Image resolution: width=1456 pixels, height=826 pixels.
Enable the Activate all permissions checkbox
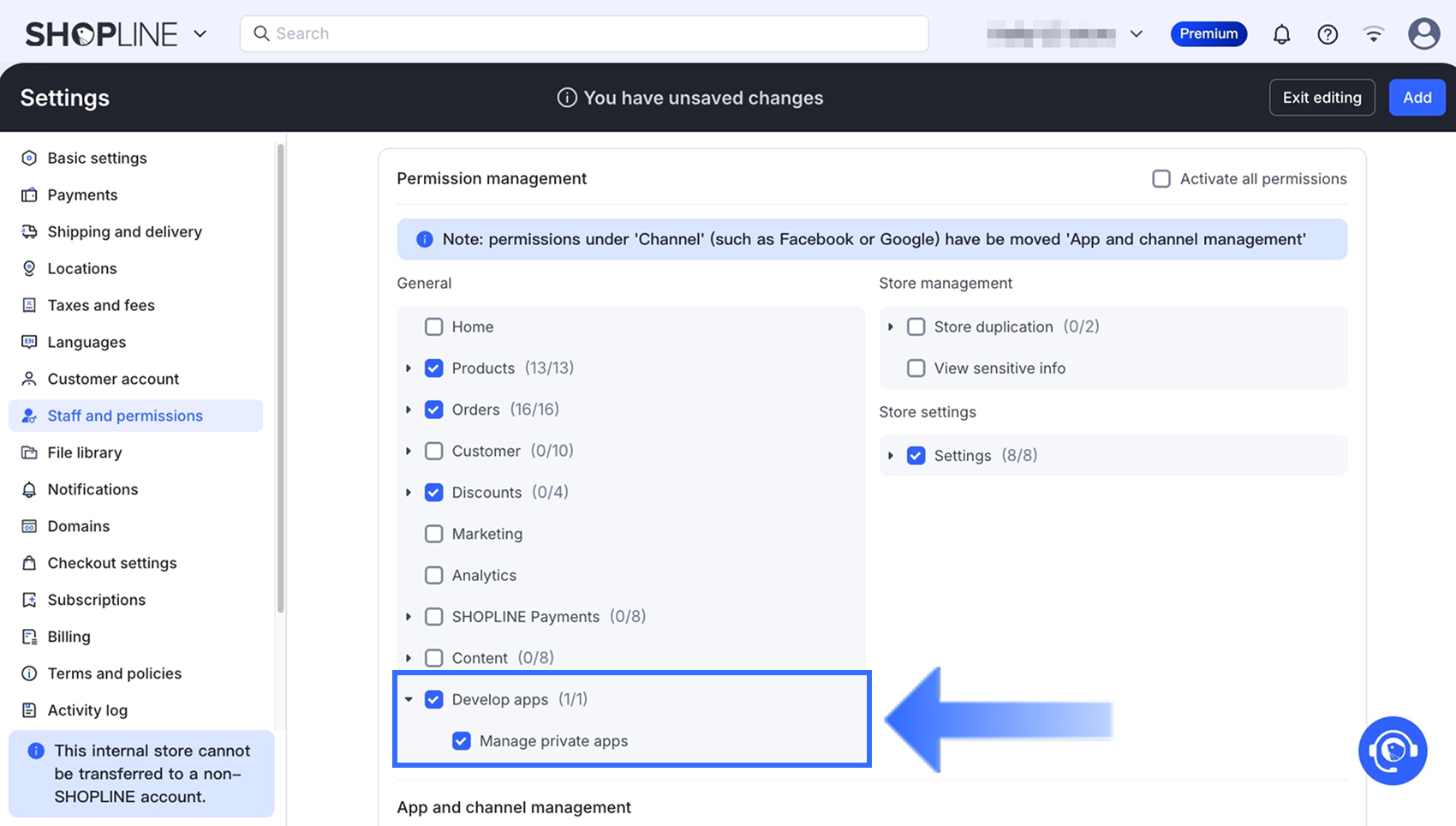coord(1161,179)
